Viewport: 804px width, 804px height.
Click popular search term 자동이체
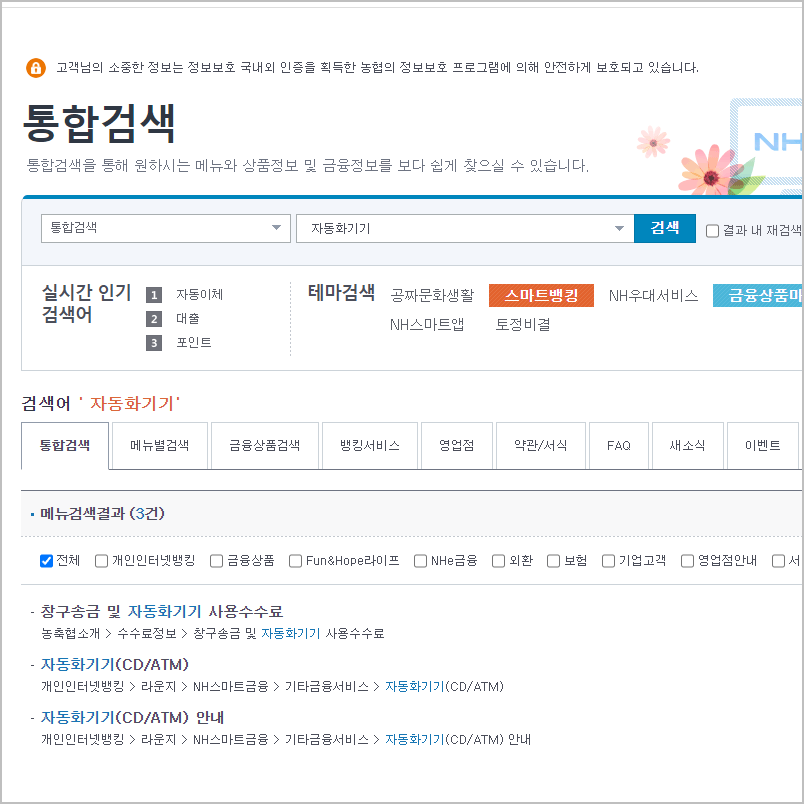[x=199, y=294]
